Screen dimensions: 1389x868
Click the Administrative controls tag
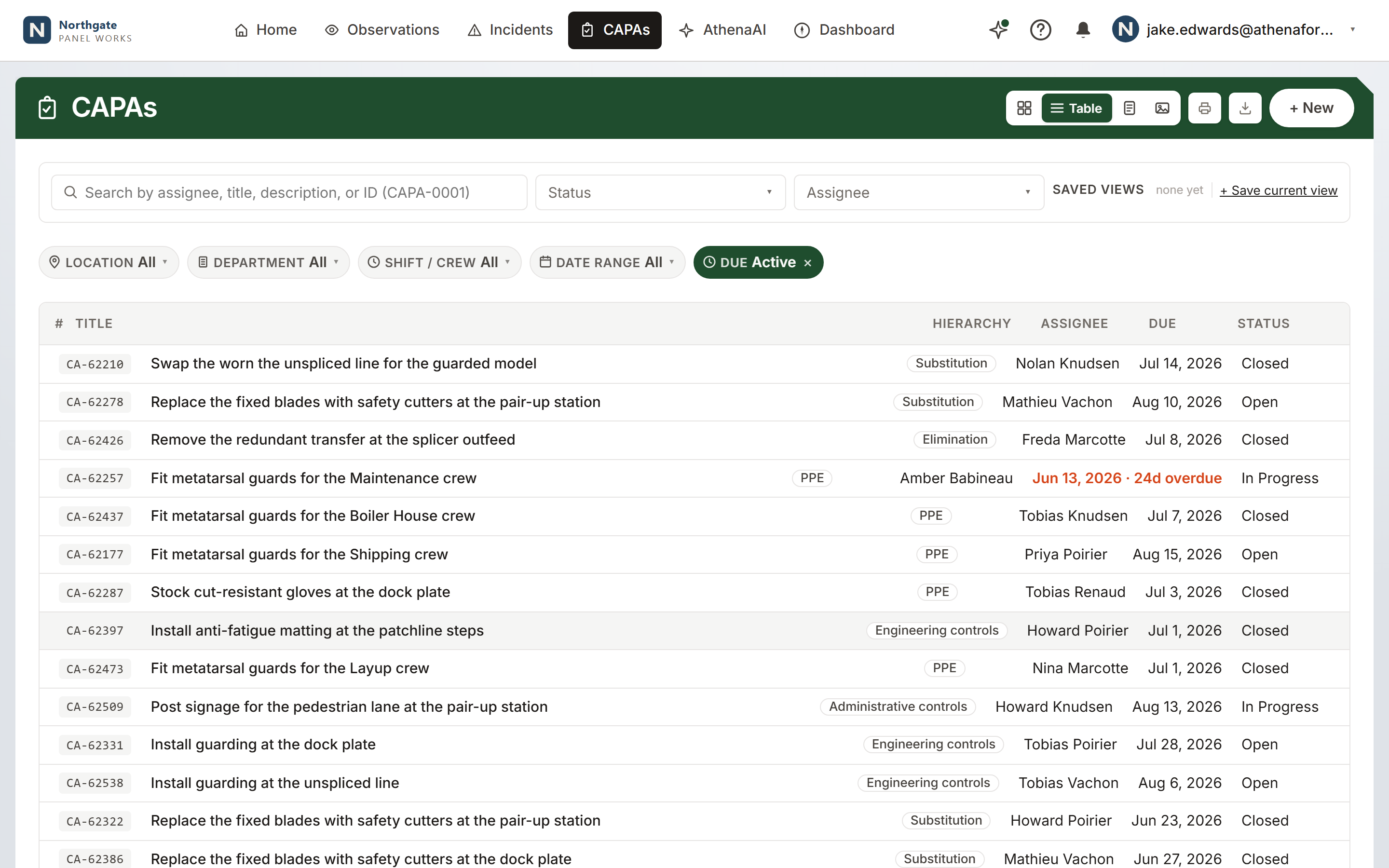pos(898,706)
